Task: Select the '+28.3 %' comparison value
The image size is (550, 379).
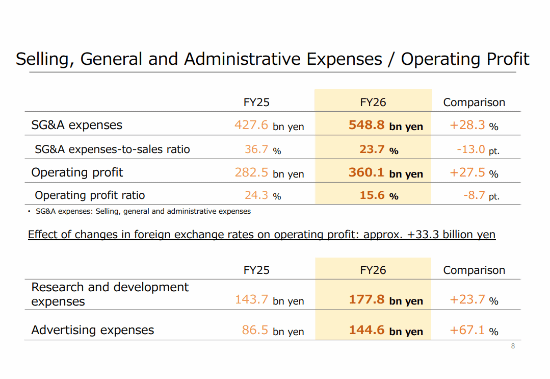Action: pos(474,125)
